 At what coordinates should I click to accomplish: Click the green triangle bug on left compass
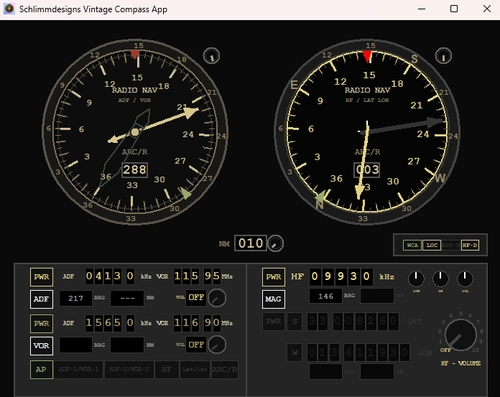point(185,193)
